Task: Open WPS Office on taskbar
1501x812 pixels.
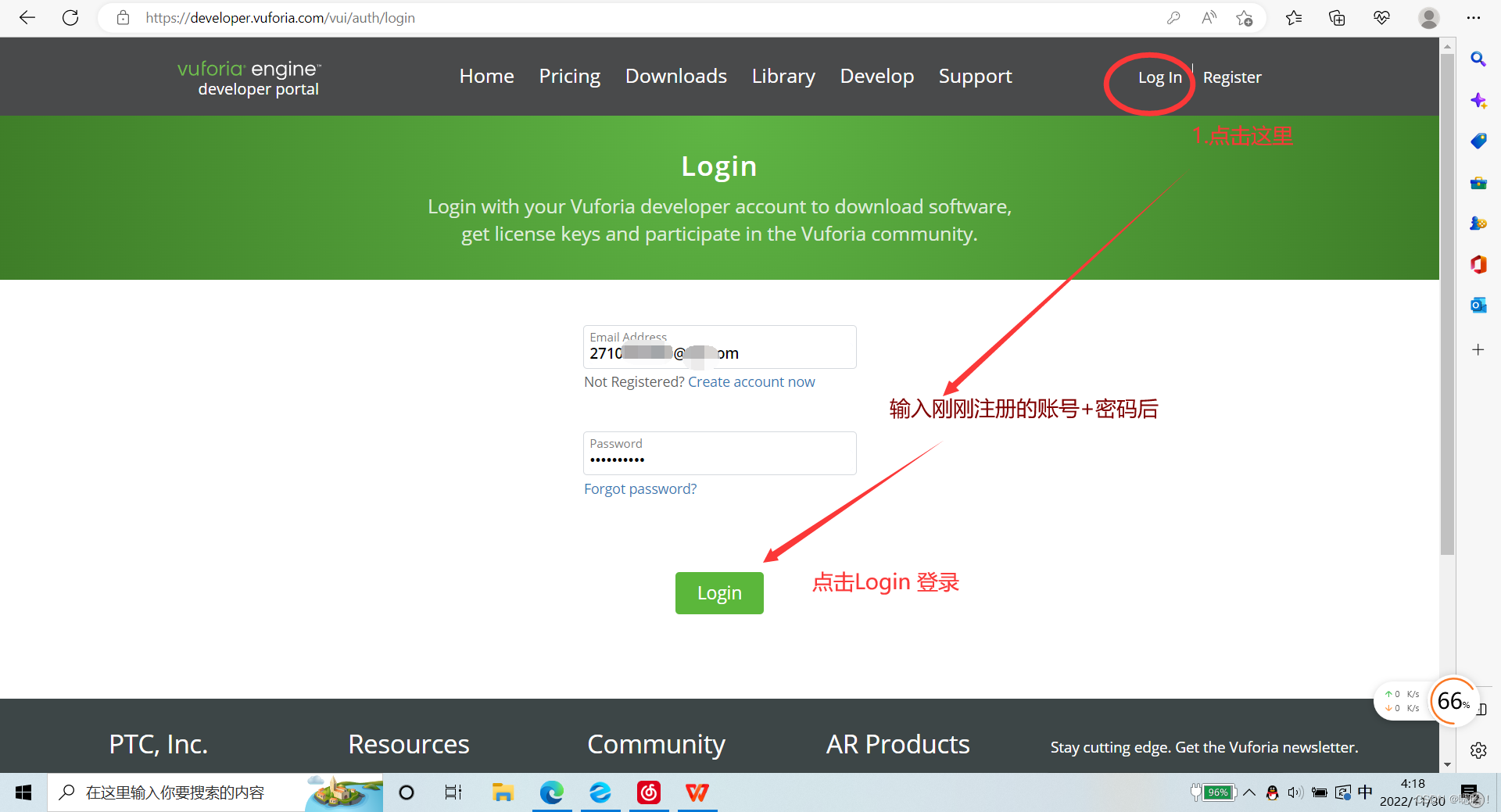Action: tap(697, 792)
